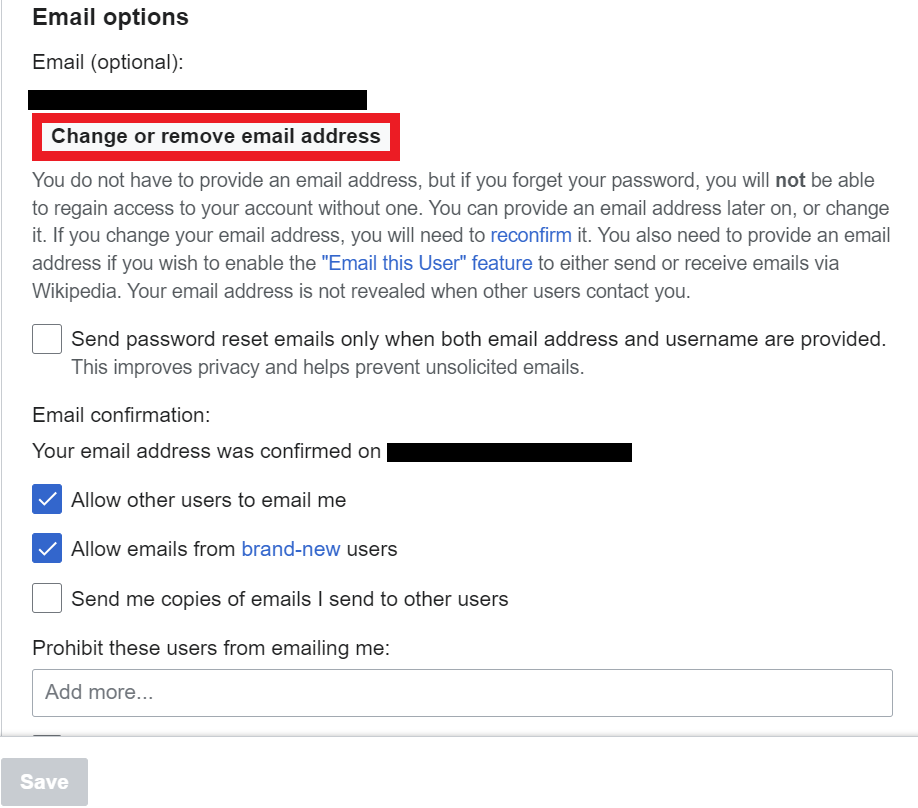Visit the "brand-new" users link

coord(290,548)
